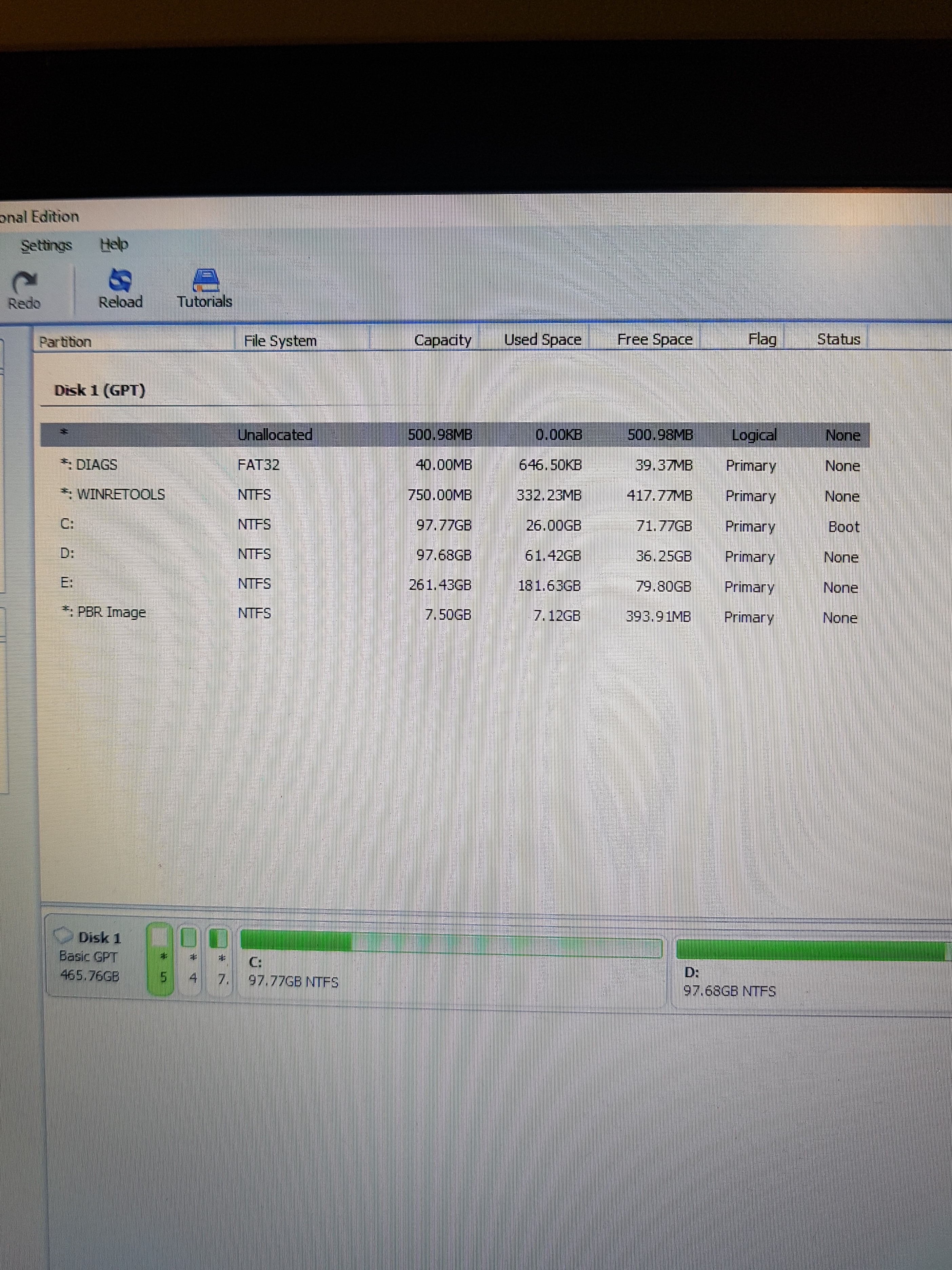Sort by the Free Space column header

point(646,339)
